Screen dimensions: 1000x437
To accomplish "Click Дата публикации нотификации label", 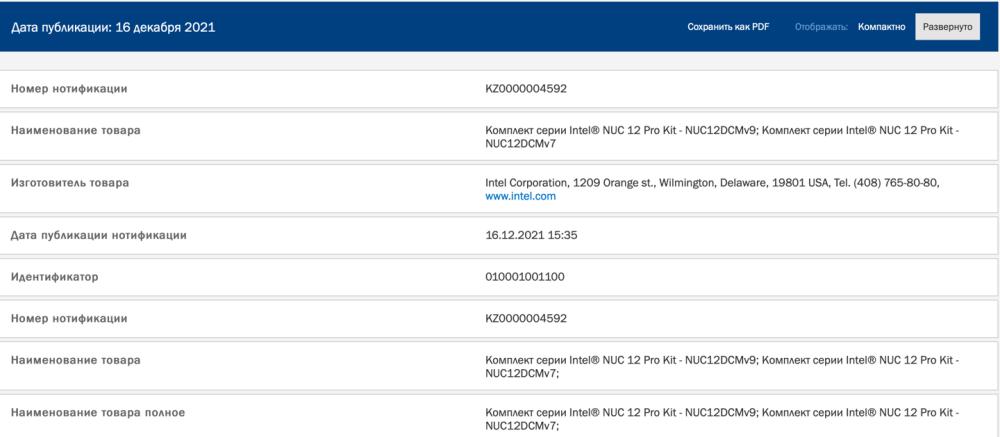I will pyautogui.click(x=99, y=235).
